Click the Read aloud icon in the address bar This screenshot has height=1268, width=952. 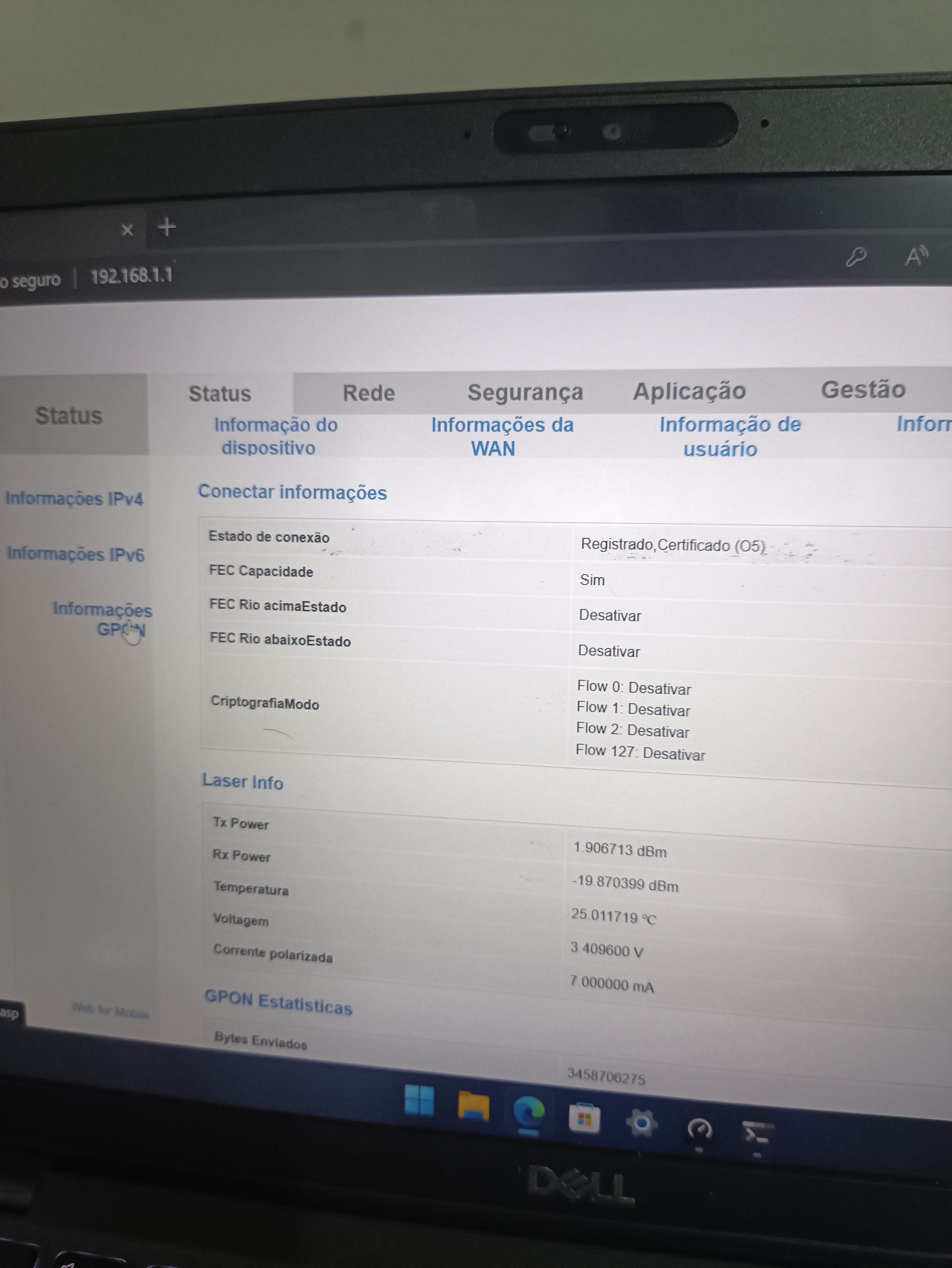click(x=915, y=256)
